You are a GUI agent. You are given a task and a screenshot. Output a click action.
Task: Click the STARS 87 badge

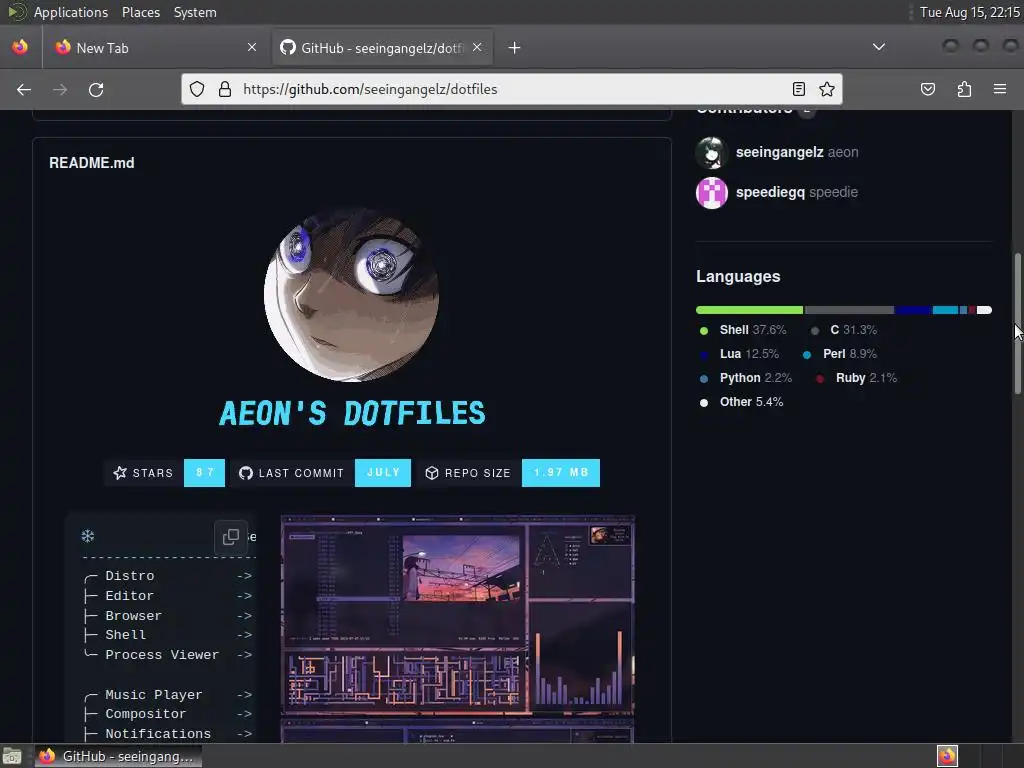[x=165, y=473]
